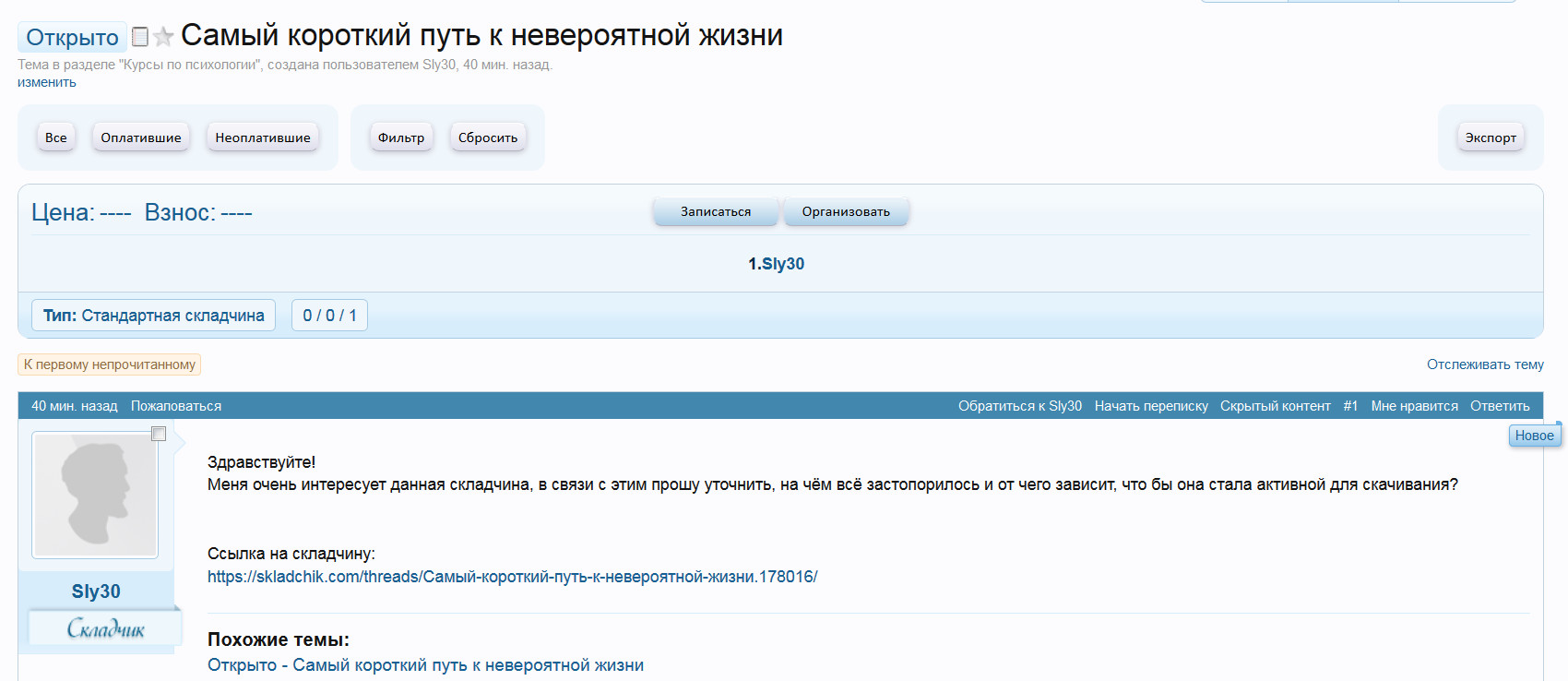Click the Организовать button
This screenshot has width=1568, height=681.
coord(846,211)
